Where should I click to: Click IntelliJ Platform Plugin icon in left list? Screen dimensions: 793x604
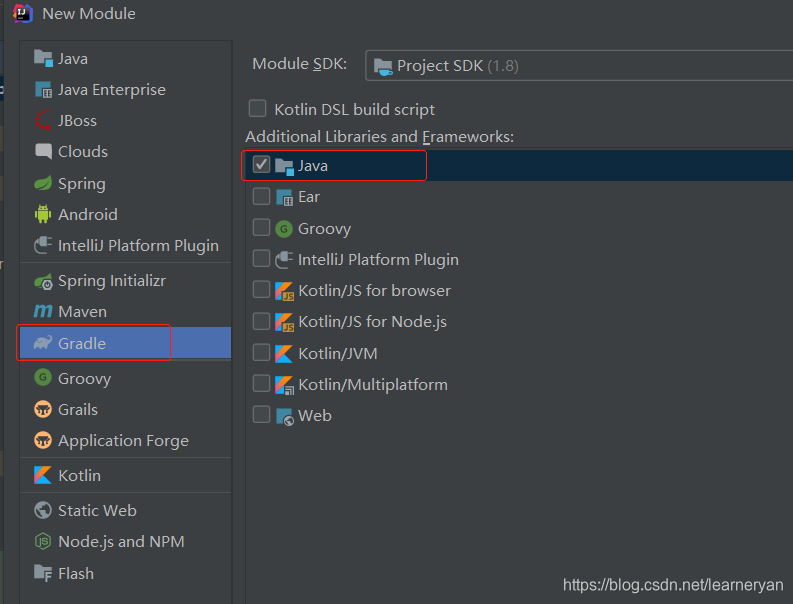pos(43,245)
